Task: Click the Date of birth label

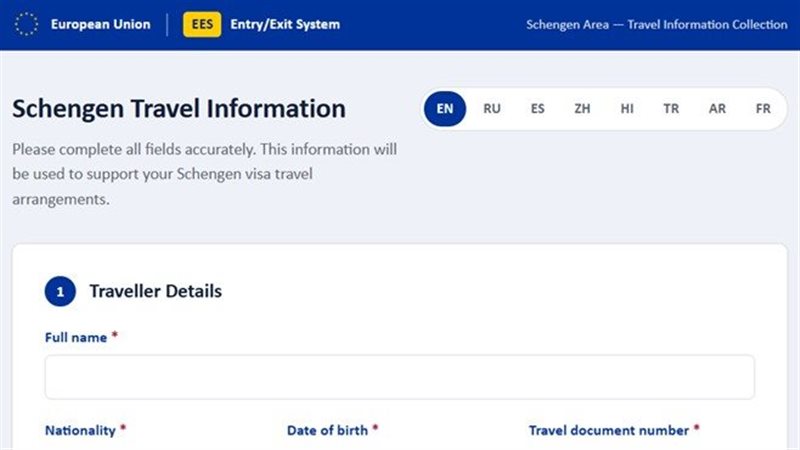Action: pos(327,430)
